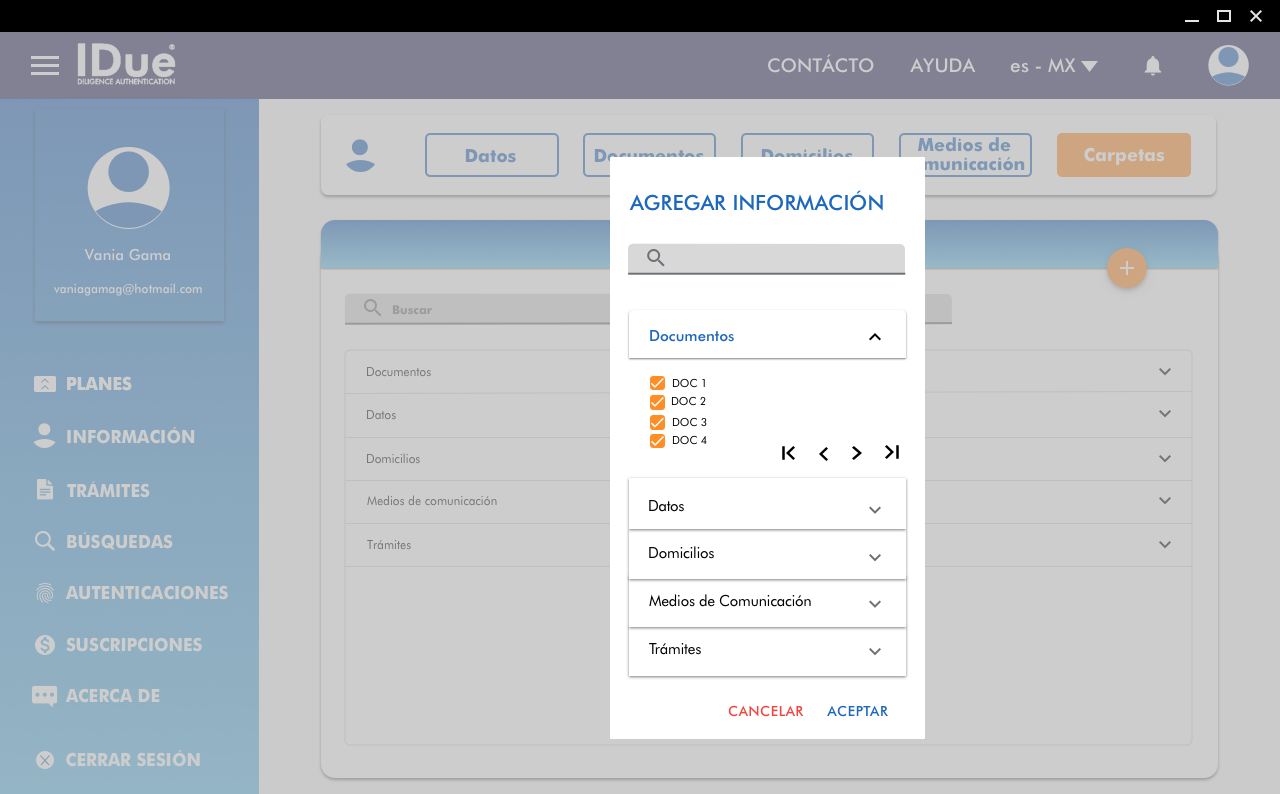Image resolution: width=1280 pixels, height=794 pixels.
Task: Jump to last page of documents
Action: click(892, 453)
